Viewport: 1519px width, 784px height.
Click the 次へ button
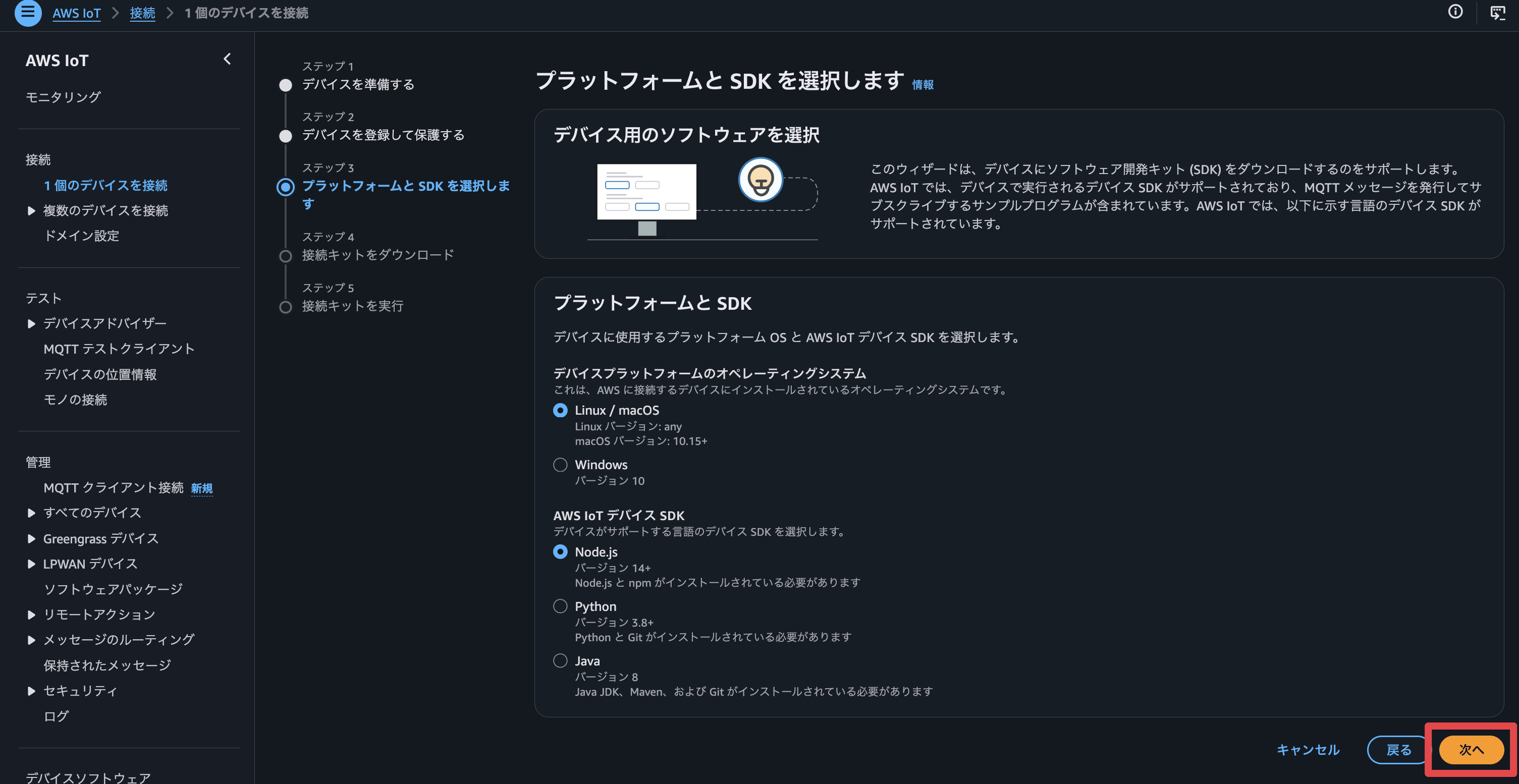click(x=1471, y=750)
